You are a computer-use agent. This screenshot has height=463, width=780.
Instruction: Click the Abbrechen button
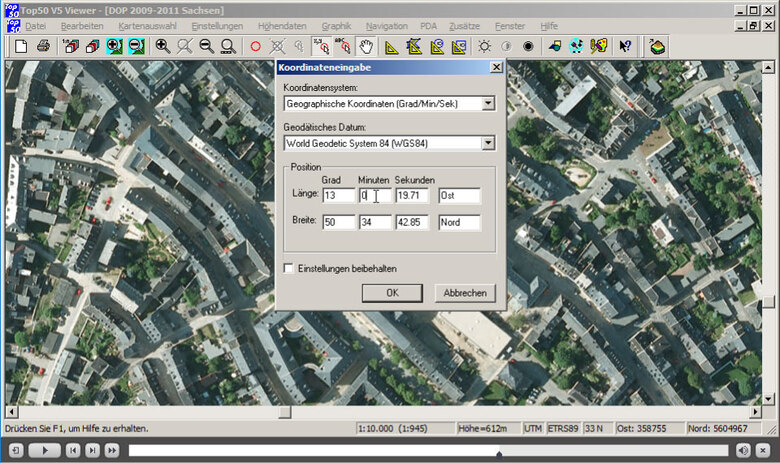click(x=464, y=293)
